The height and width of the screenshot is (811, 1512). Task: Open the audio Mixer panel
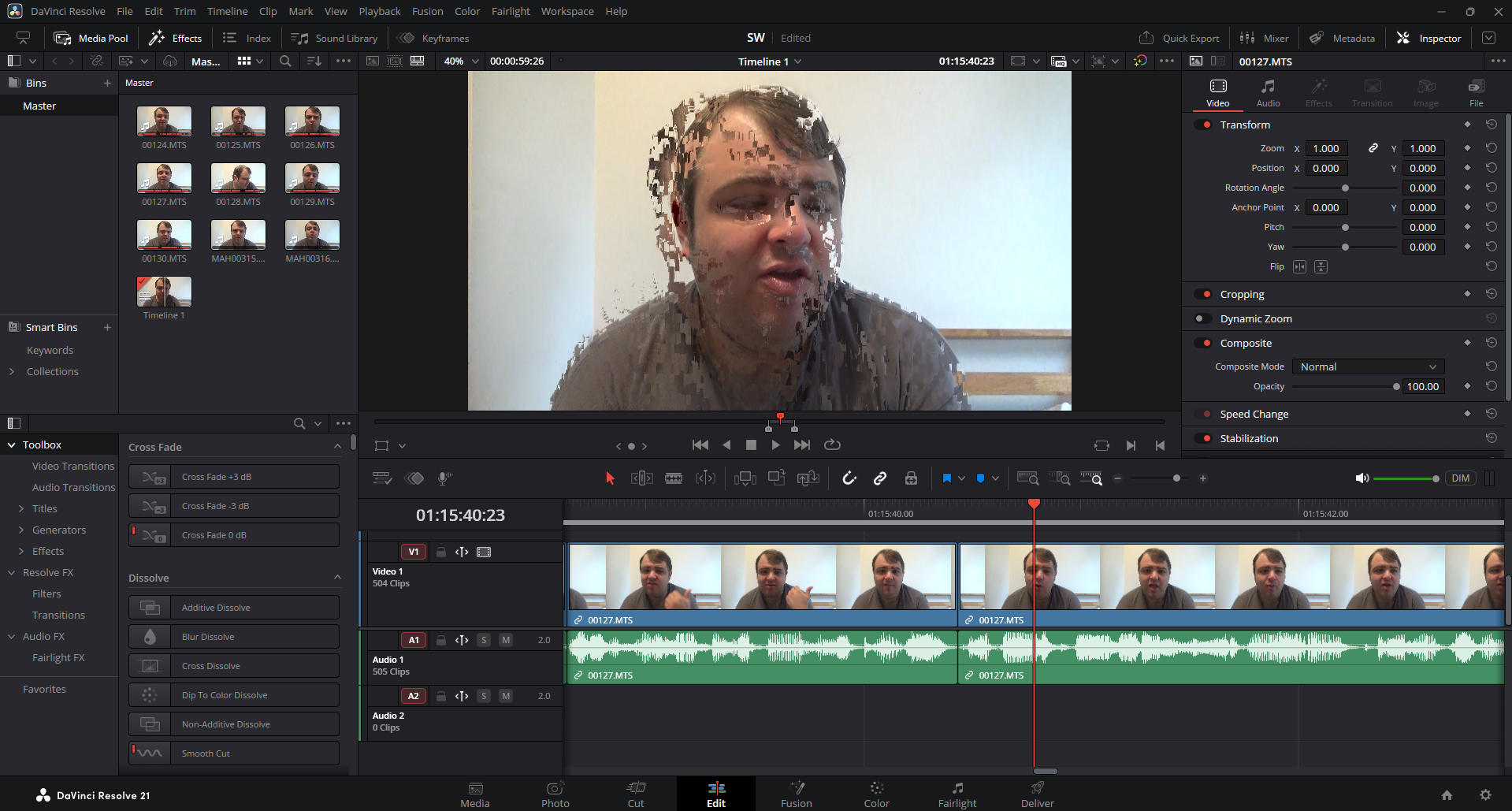tap(1264, 38)
